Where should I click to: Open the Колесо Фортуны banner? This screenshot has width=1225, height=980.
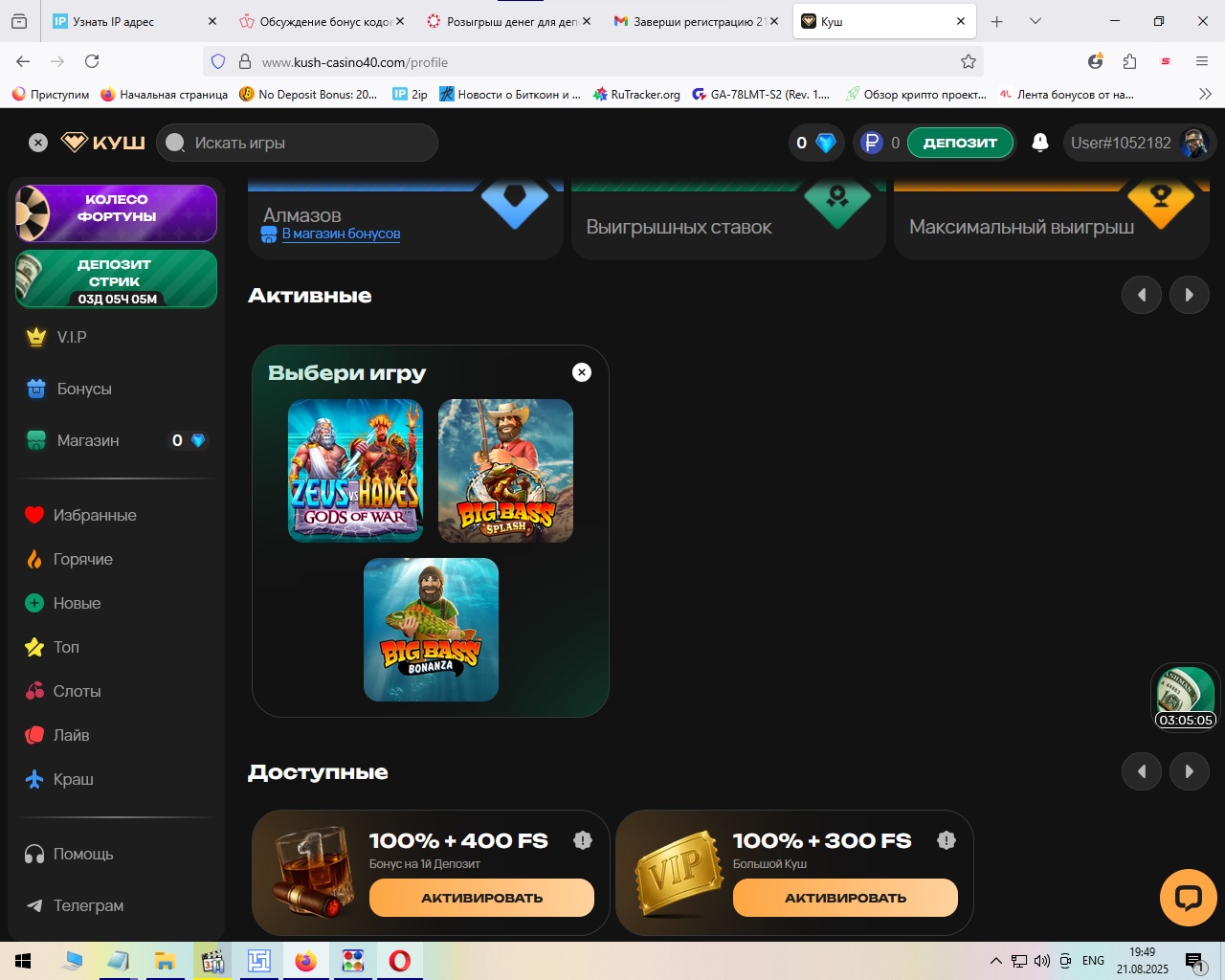click(117, 212)
